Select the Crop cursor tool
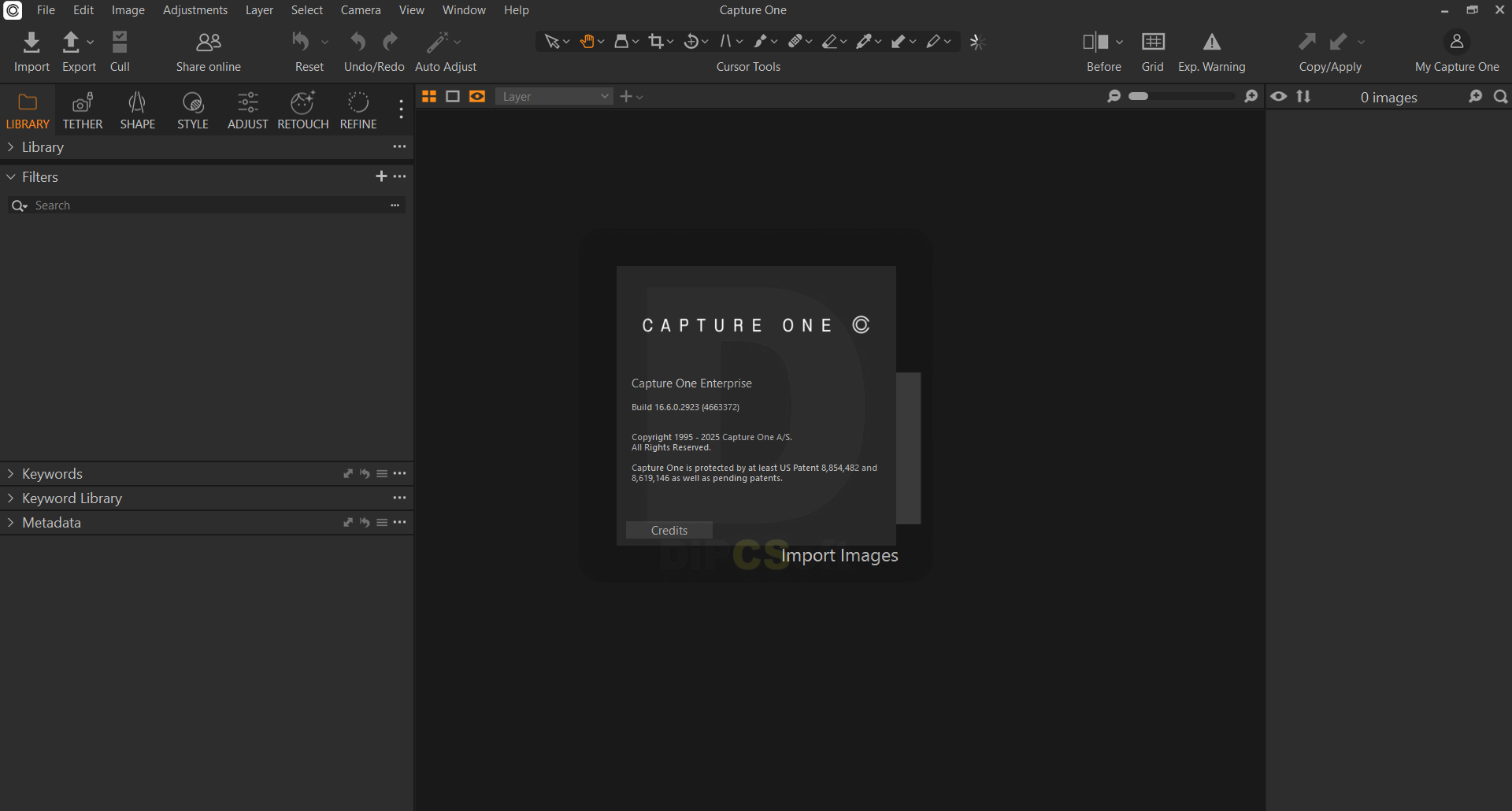This screenshot has height=811, width=1512. pyautogui.click(x=656, y=42)
